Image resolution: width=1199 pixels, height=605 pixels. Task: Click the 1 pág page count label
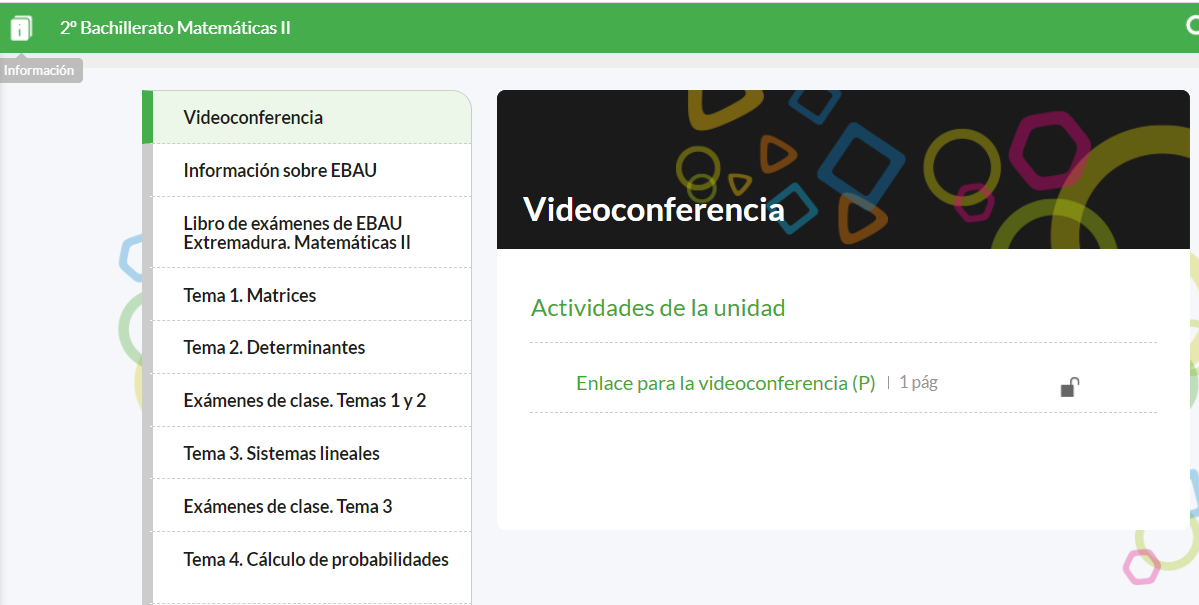click(x=918, y=382)
